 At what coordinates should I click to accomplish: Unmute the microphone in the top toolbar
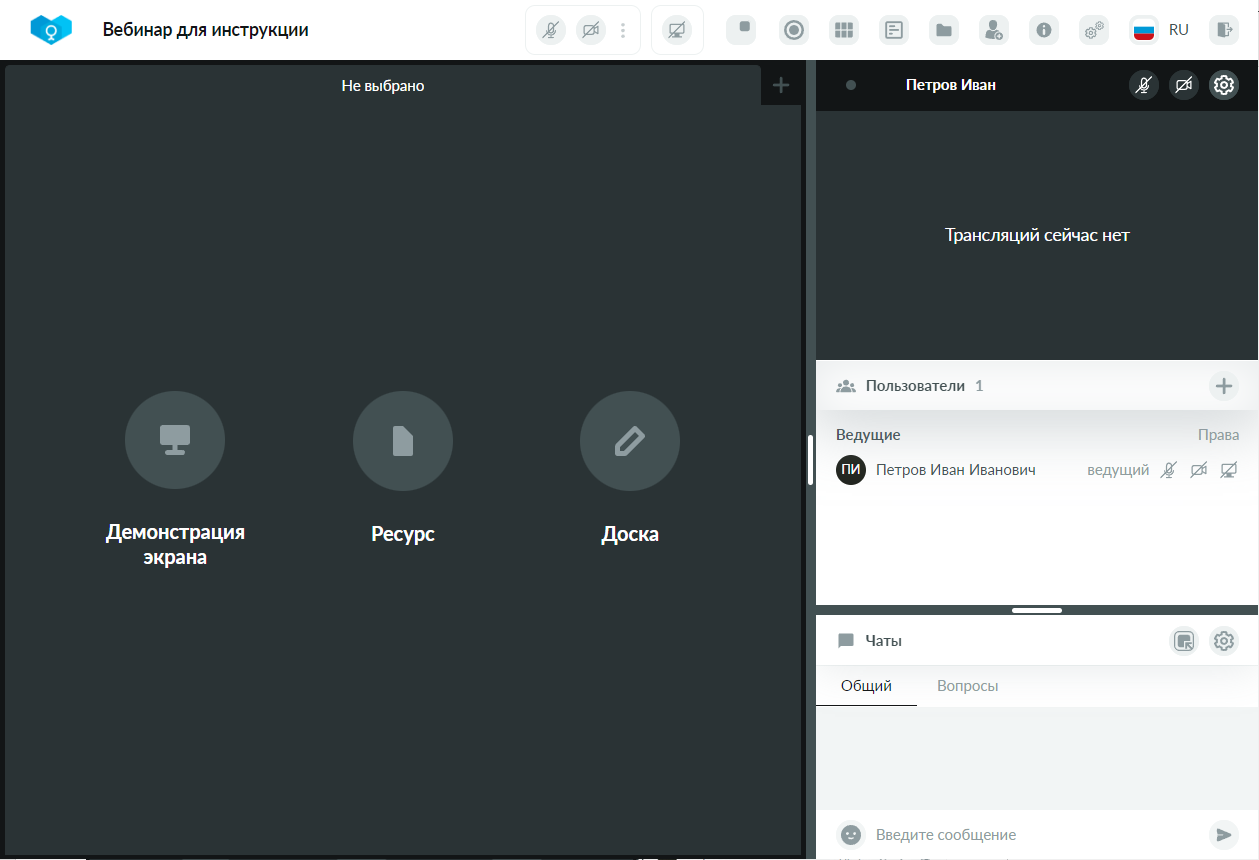pyautogui.click(x=550, y=30)
